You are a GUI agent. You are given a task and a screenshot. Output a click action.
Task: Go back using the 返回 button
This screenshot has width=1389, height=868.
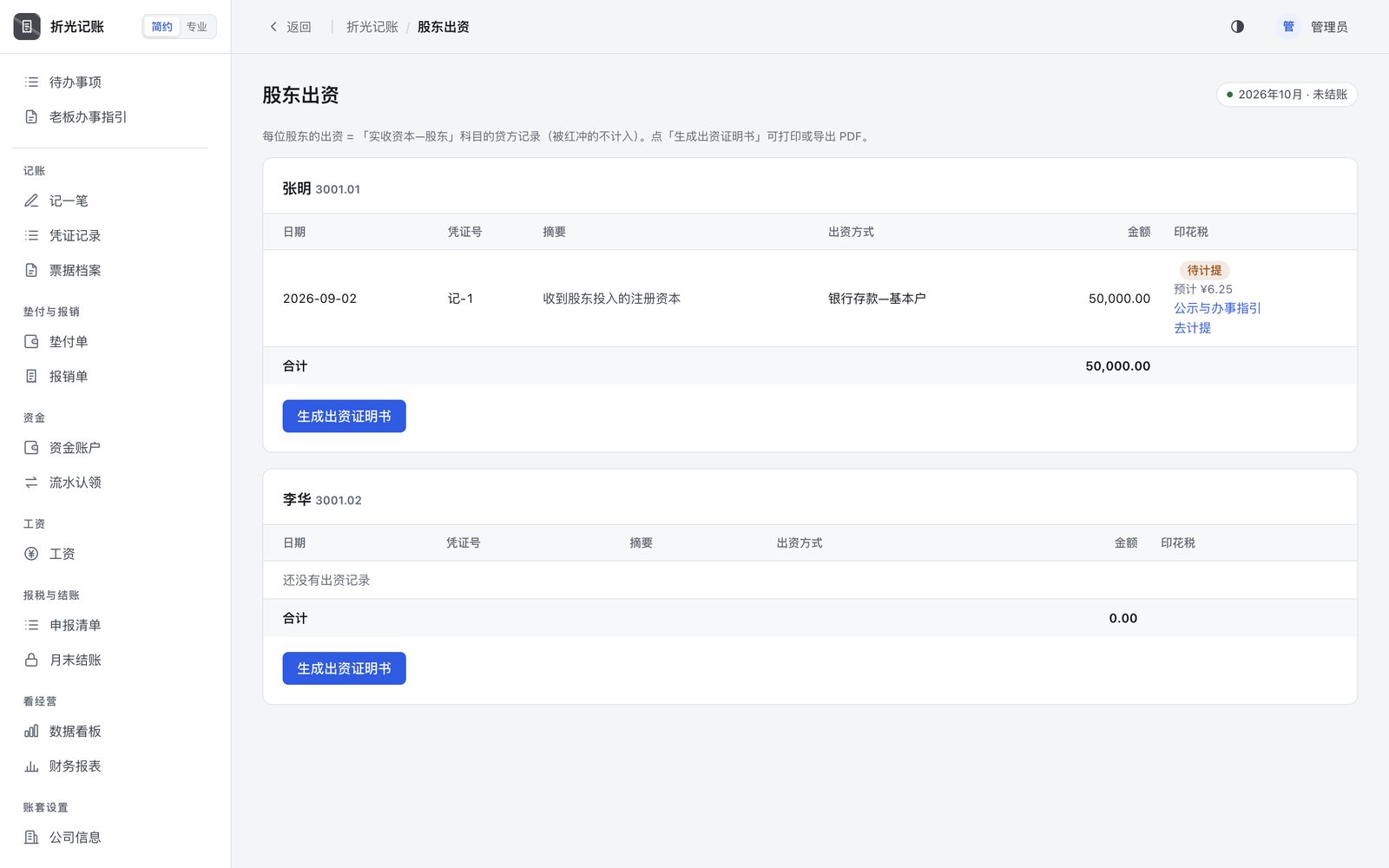290,27
